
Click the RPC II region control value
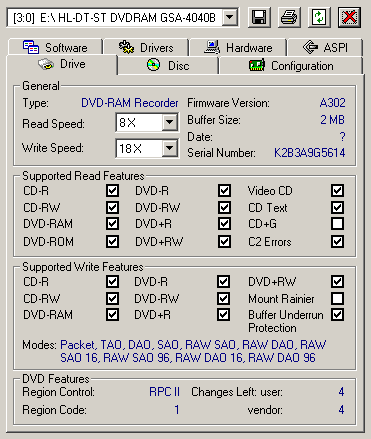click(x=164, y=392)
